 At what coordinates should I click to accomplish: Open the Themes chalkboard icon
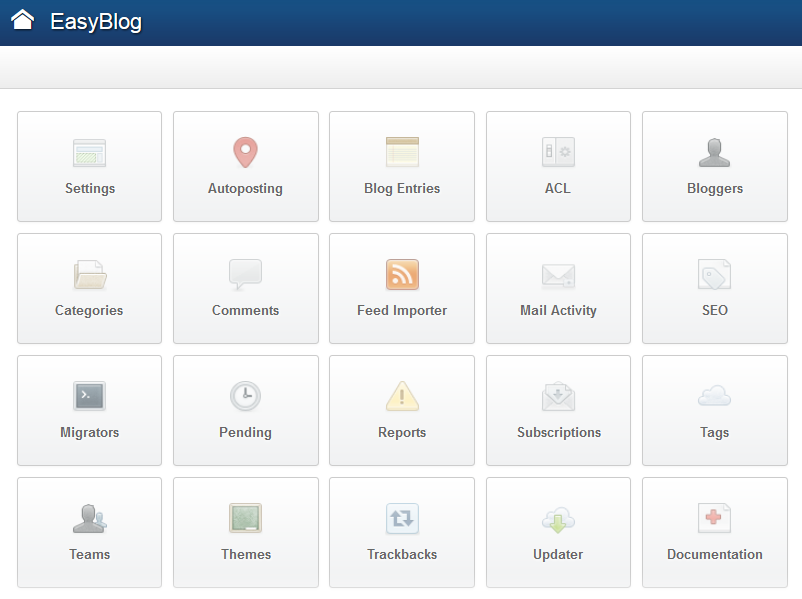point(246,518)
